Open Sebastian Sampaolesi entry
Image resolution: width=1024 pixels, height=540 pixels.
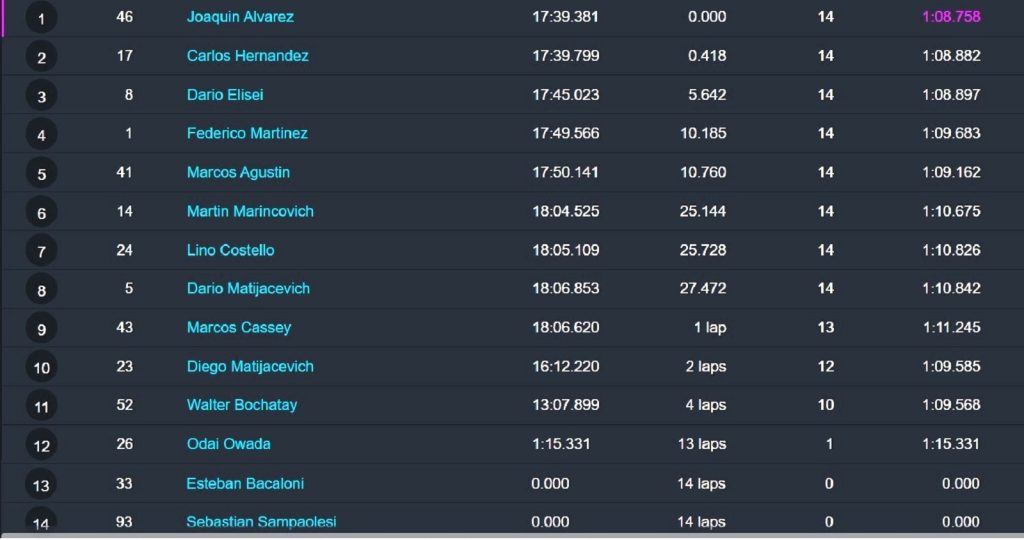point(261,522)
